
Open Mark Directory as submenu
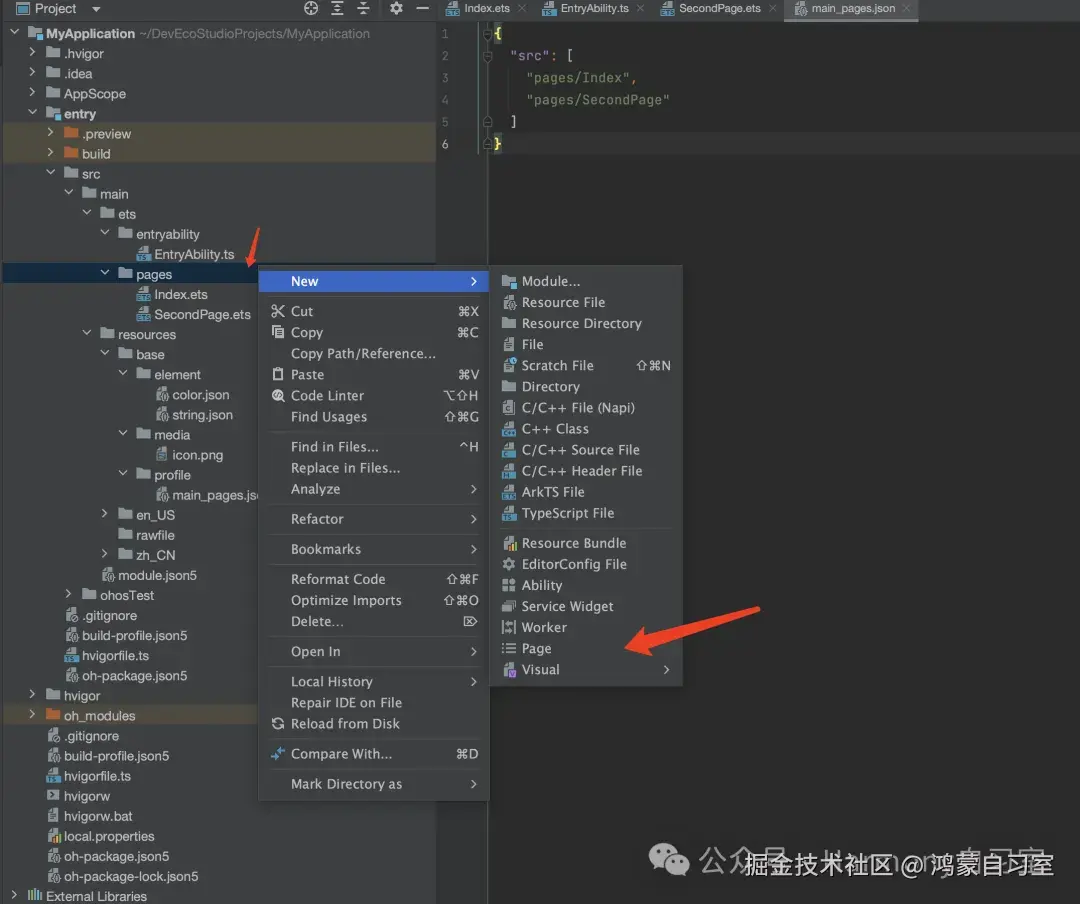[x=374, y=784]
